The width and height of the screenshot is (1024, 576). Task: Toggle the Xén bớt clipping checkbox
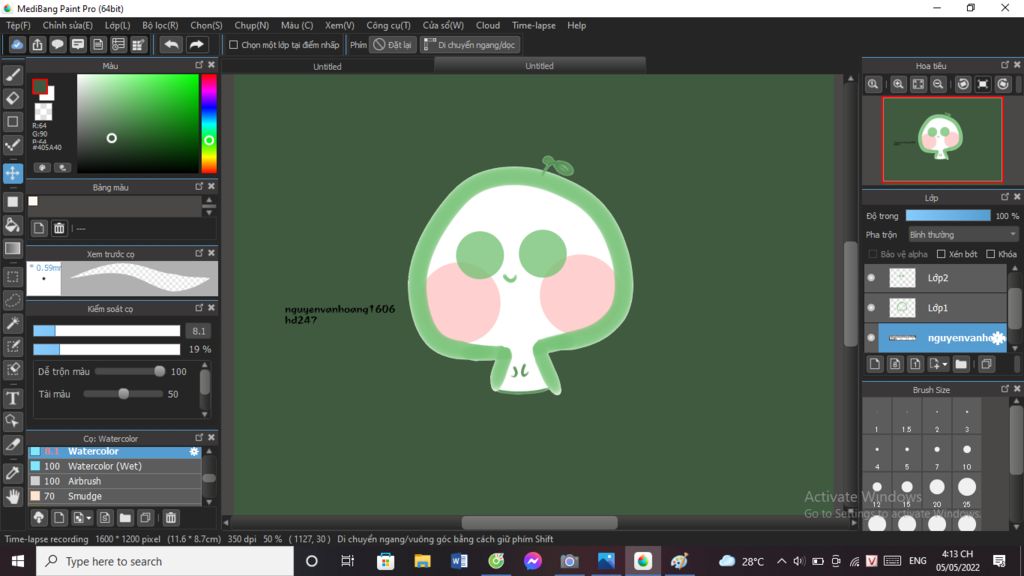[x=941, y=254]
